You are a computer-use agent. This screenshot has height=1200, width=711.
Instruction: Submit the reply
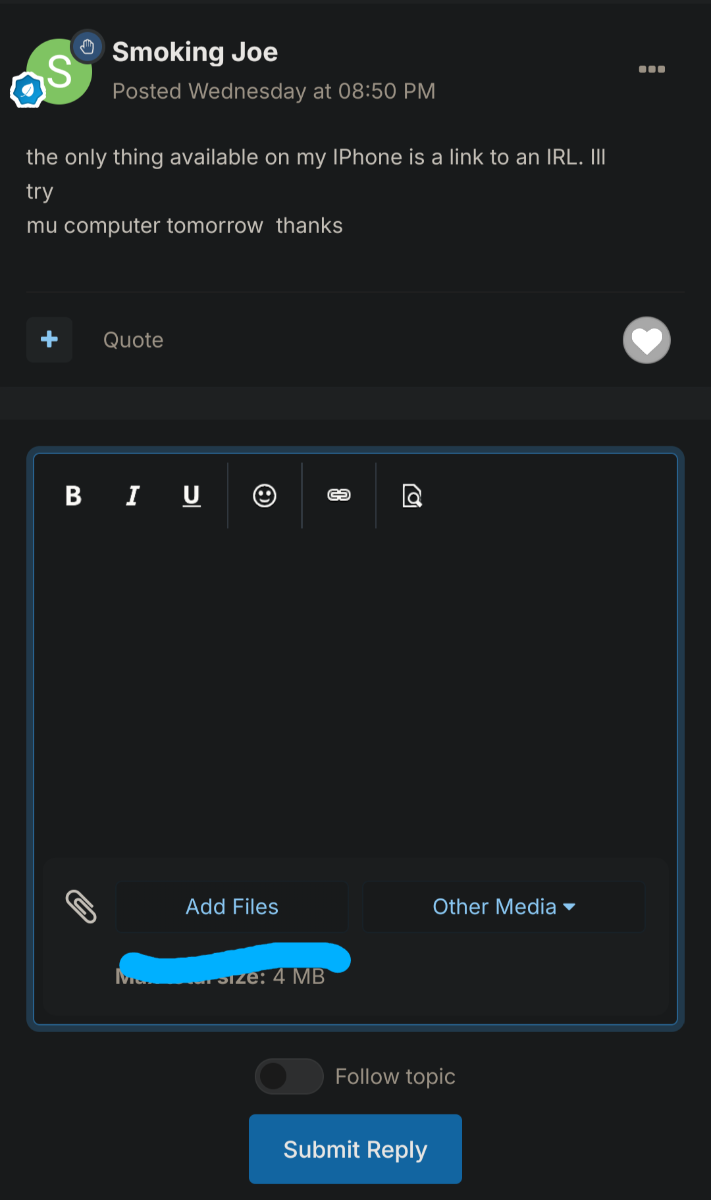point(355,1149)
